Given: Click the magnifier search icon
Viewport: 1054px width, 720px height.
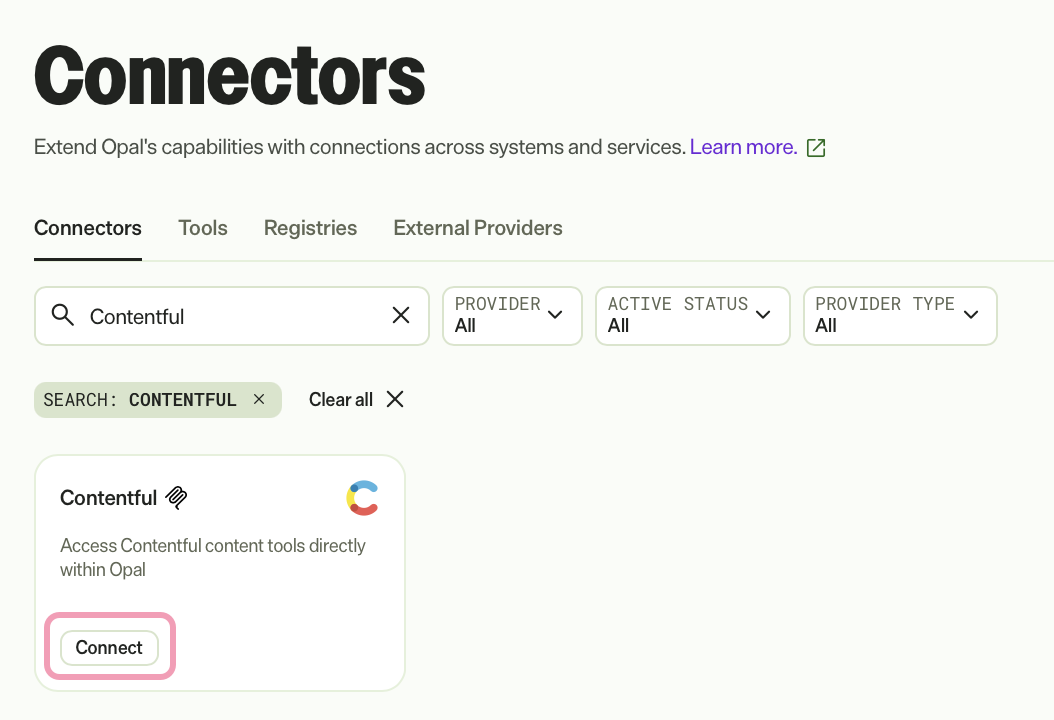Looking at the screenshot, I should coord(63,315).
